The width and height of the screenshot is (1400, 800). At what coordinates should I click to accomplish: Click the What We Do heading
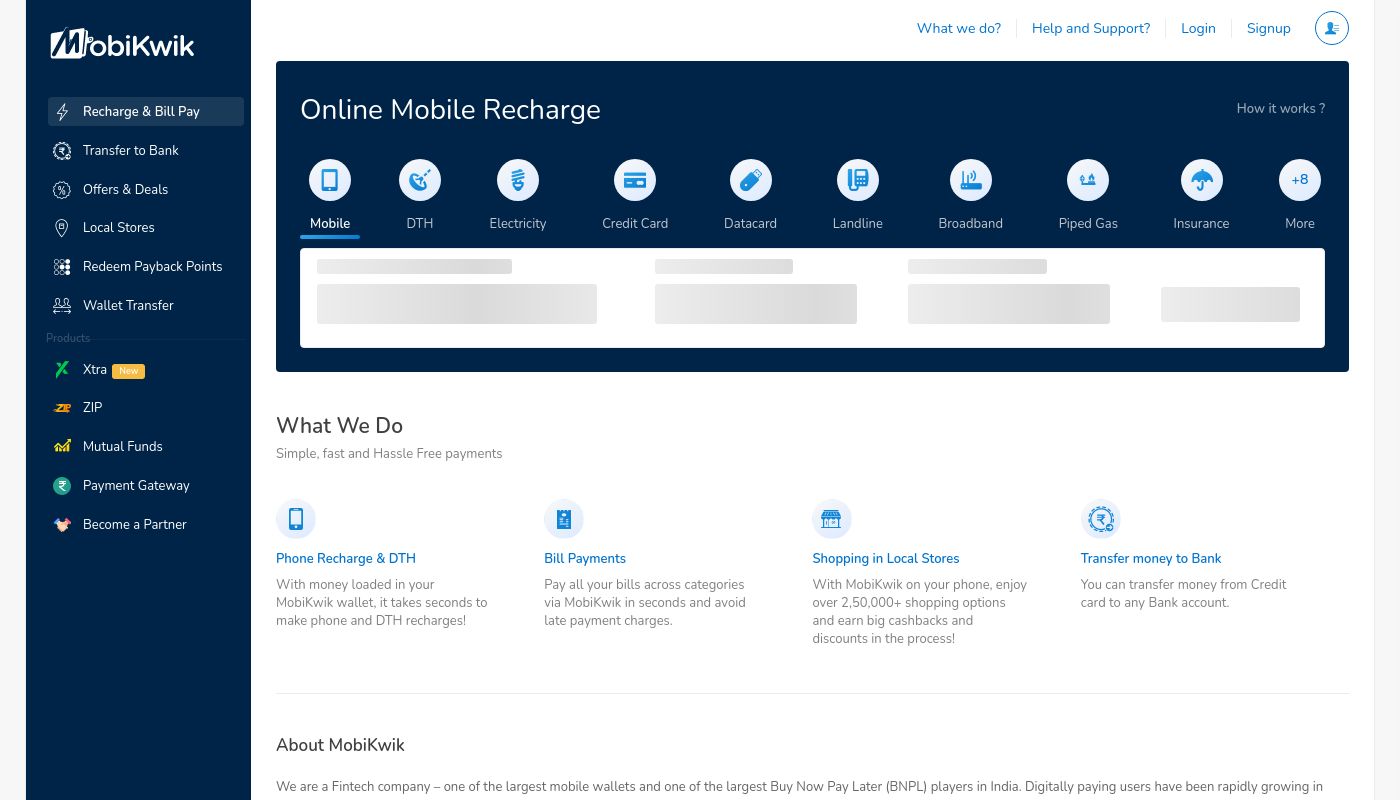click(339, 426)
